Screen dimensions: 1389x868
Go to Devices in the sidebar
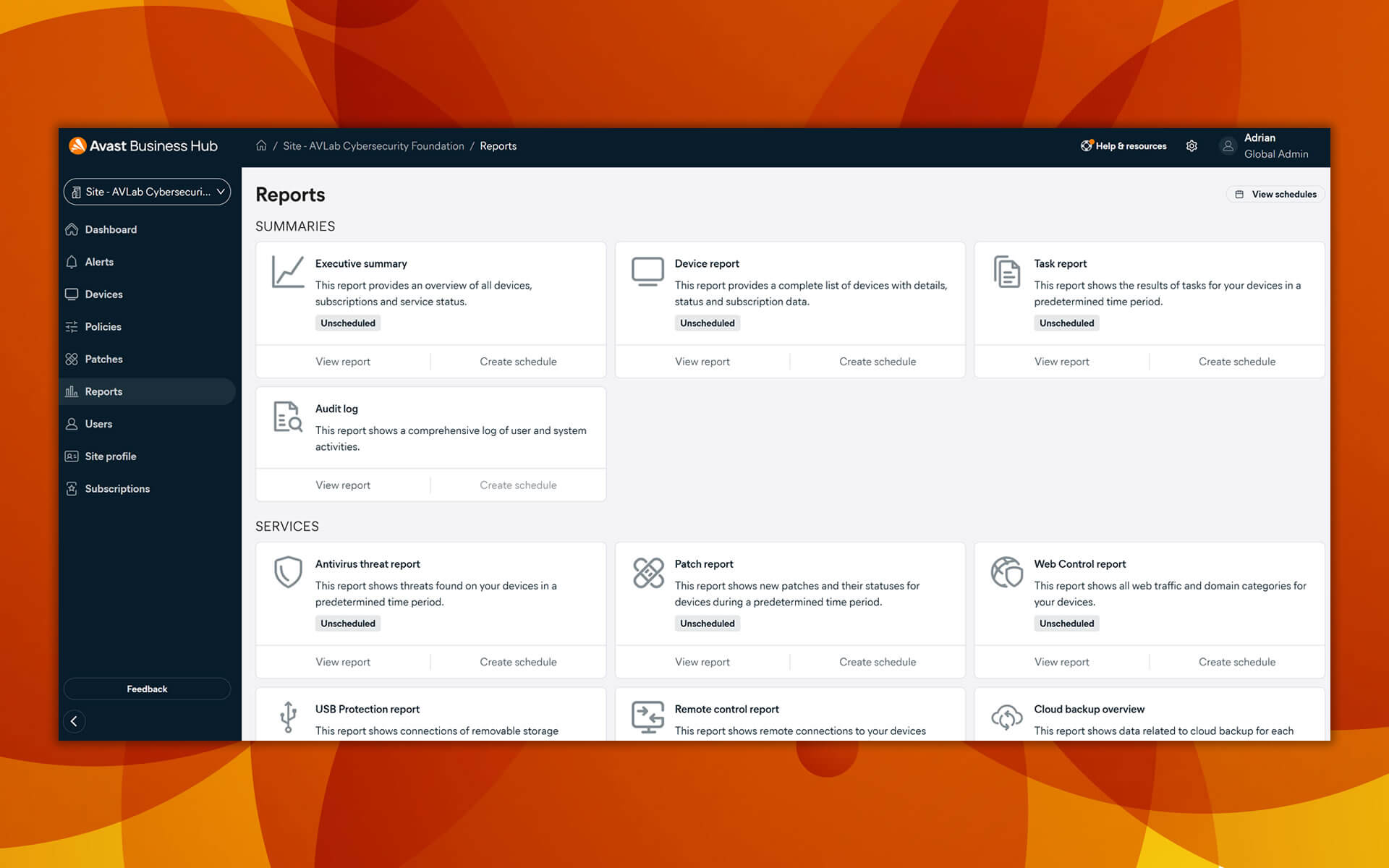tap(103, 294)
